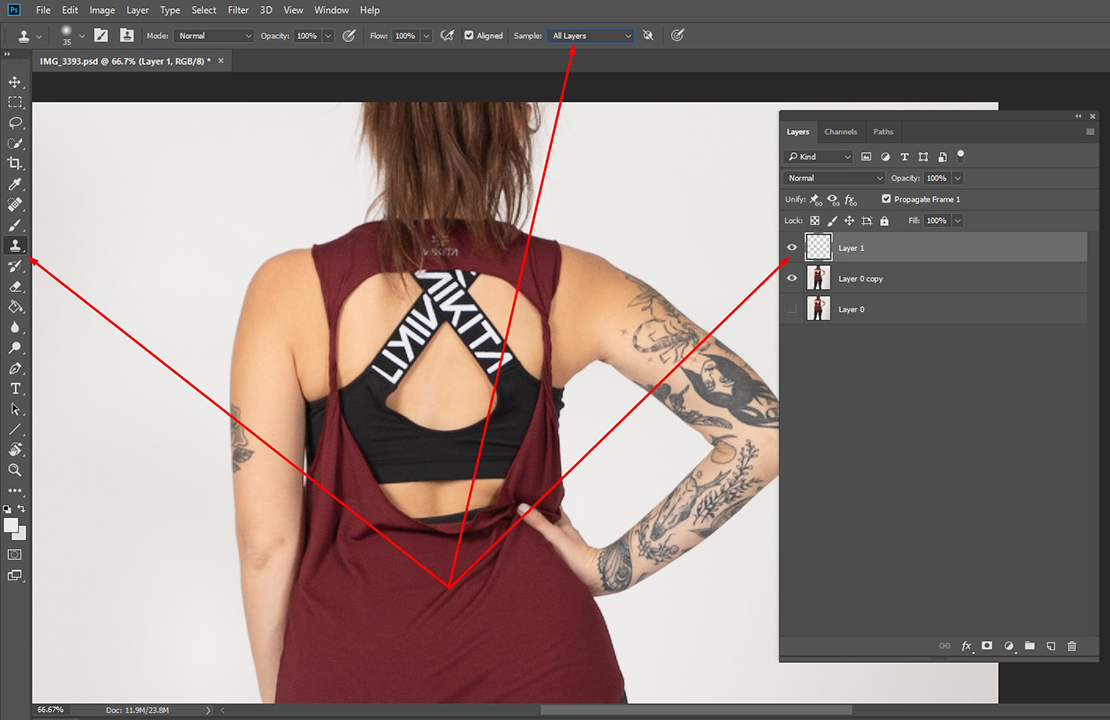Toggle layer filtering switch on
The height and width of the screenshot is (720, 1110).
(x=961, y=156)
